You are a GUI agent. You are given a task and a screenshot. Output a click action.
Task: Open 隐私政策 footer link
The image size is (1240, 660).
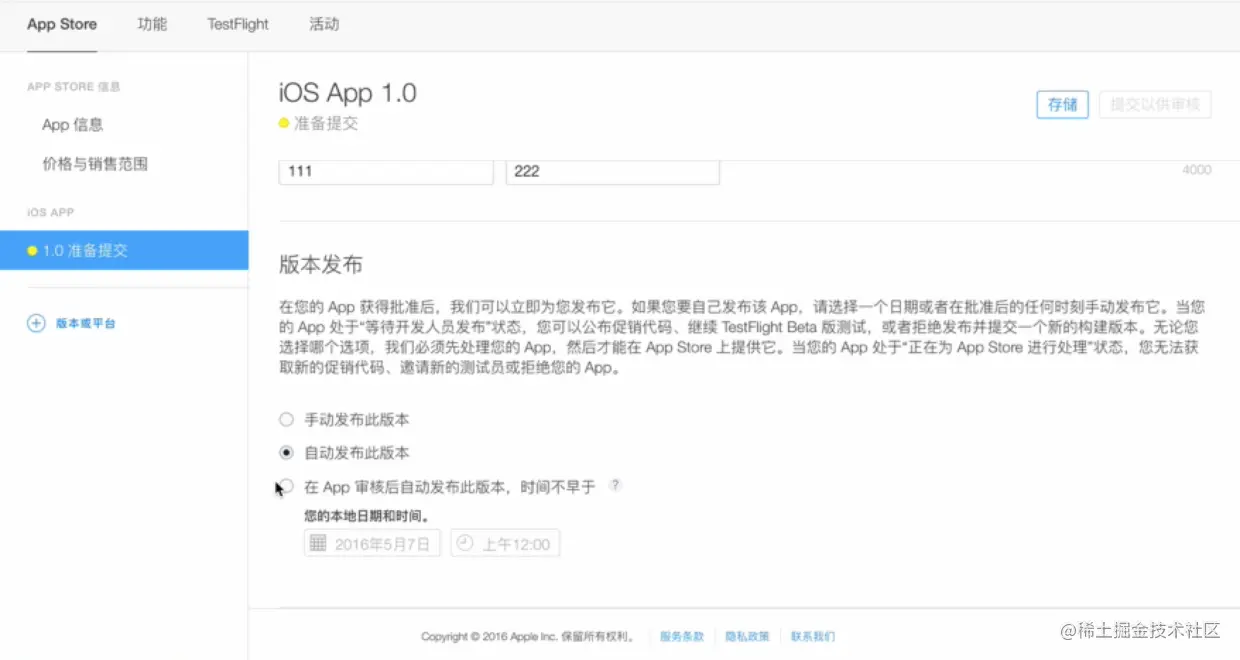tap(747, 636)
